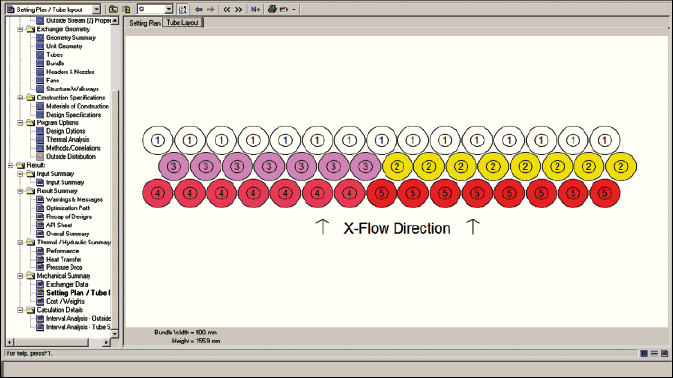The width and height of the screenshot is (673, 378).
Task: Click the tree panel vertical scrollbar down arrow
Action: point(115,334)
